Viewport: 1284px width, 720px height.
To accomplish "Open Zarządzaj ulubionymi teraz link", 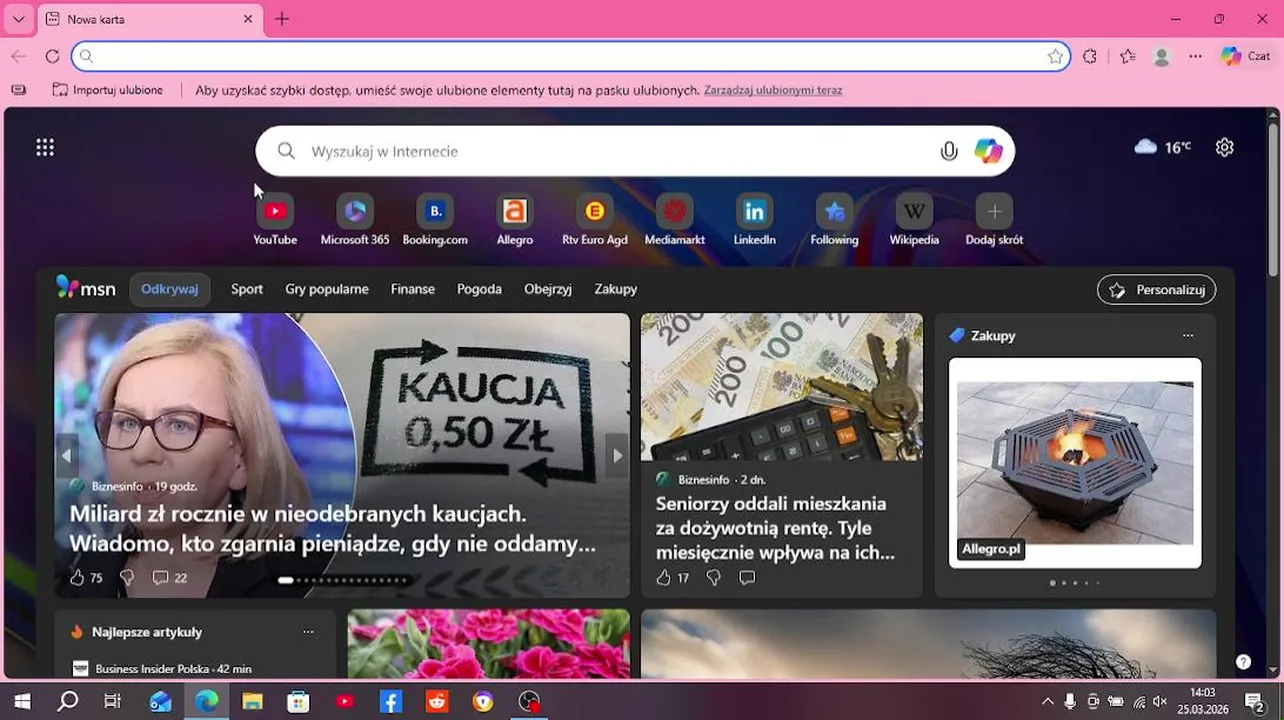I will 773,90.
